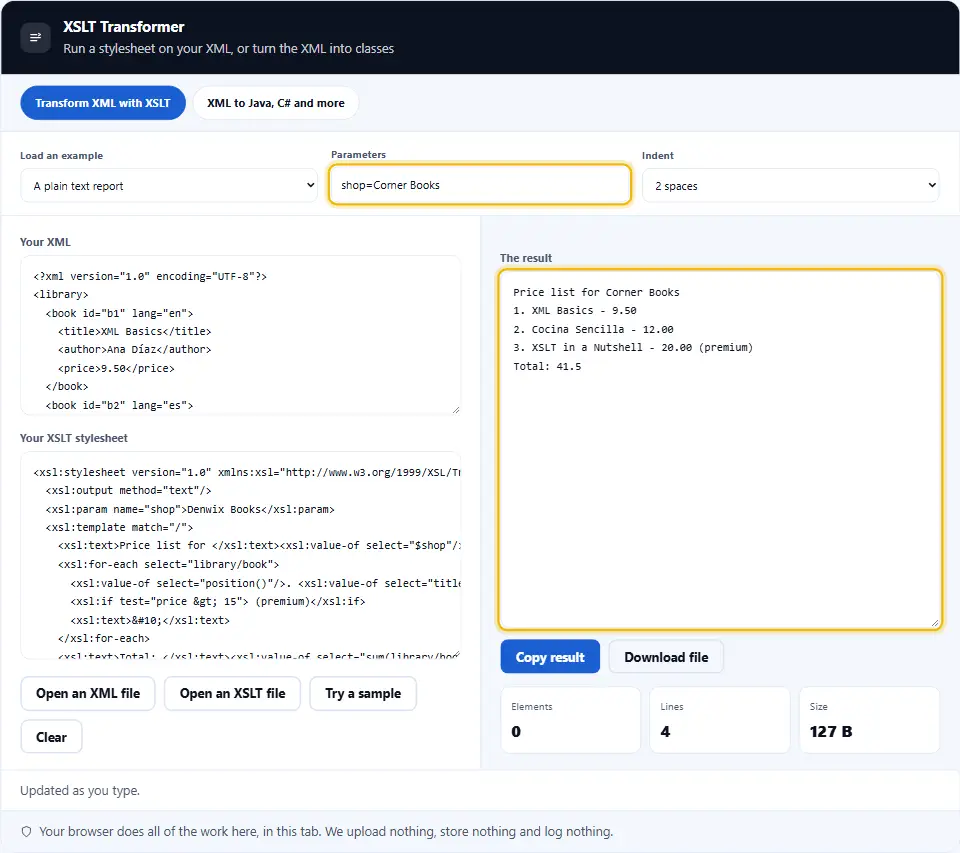Click the xsl:output method="text" line
960x853 pixels.
pyautogui.click(x=129, y=490)
